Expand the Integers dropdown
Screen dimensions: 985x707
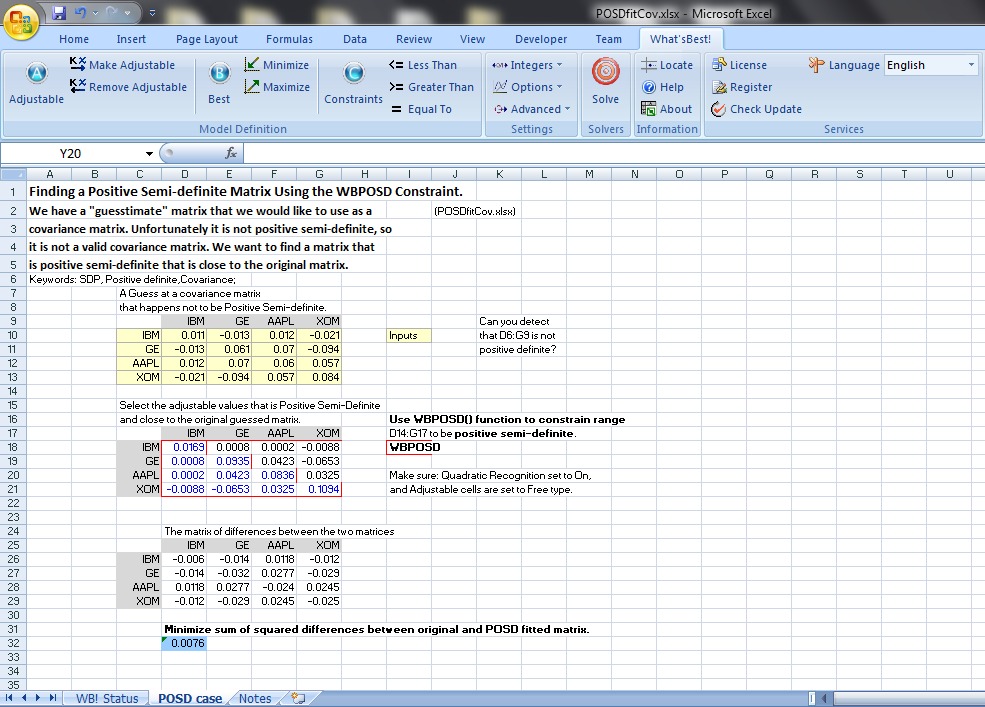click(527, 65)
